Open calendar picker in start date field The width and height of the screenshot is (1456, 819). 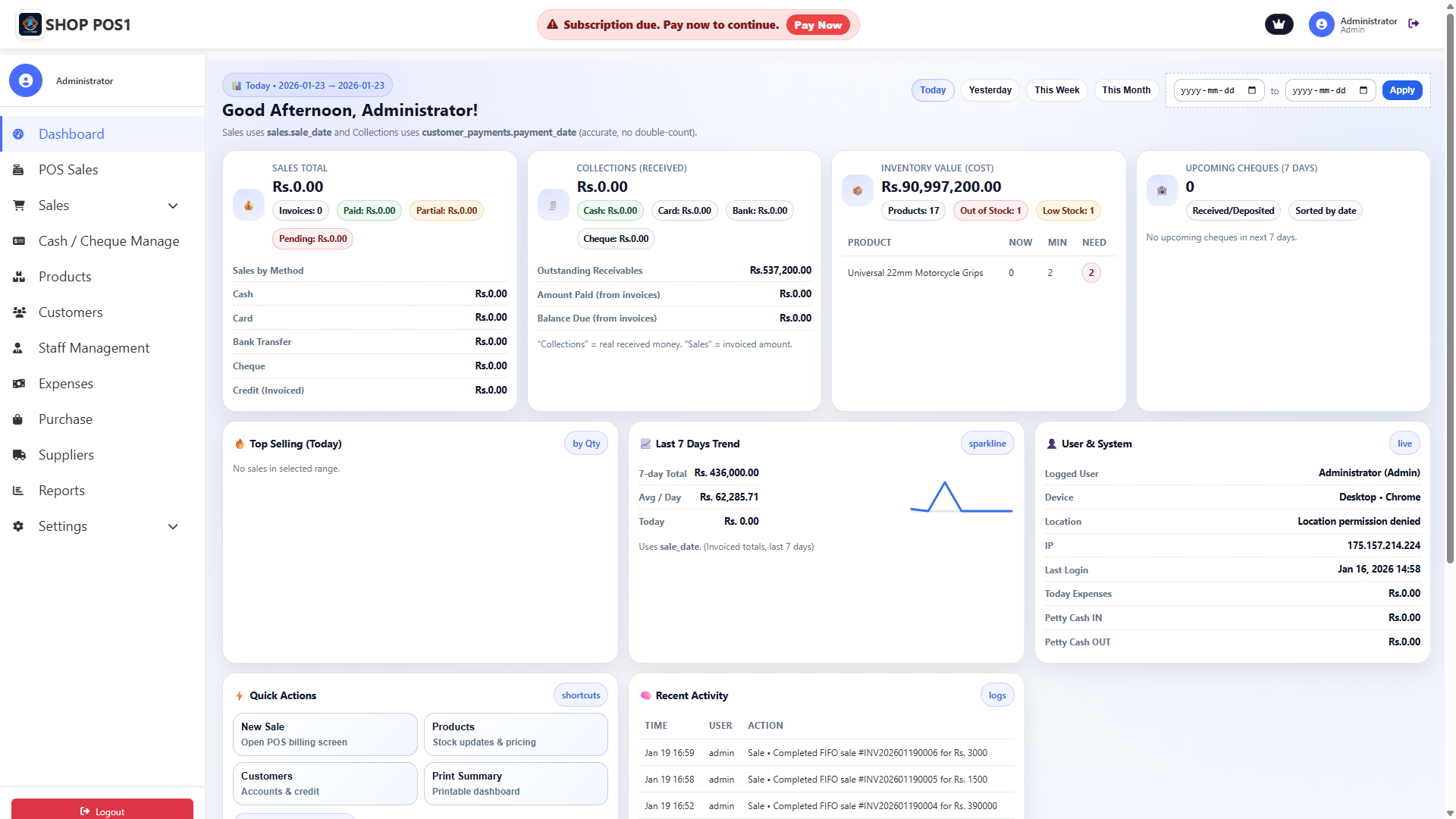1252,90
